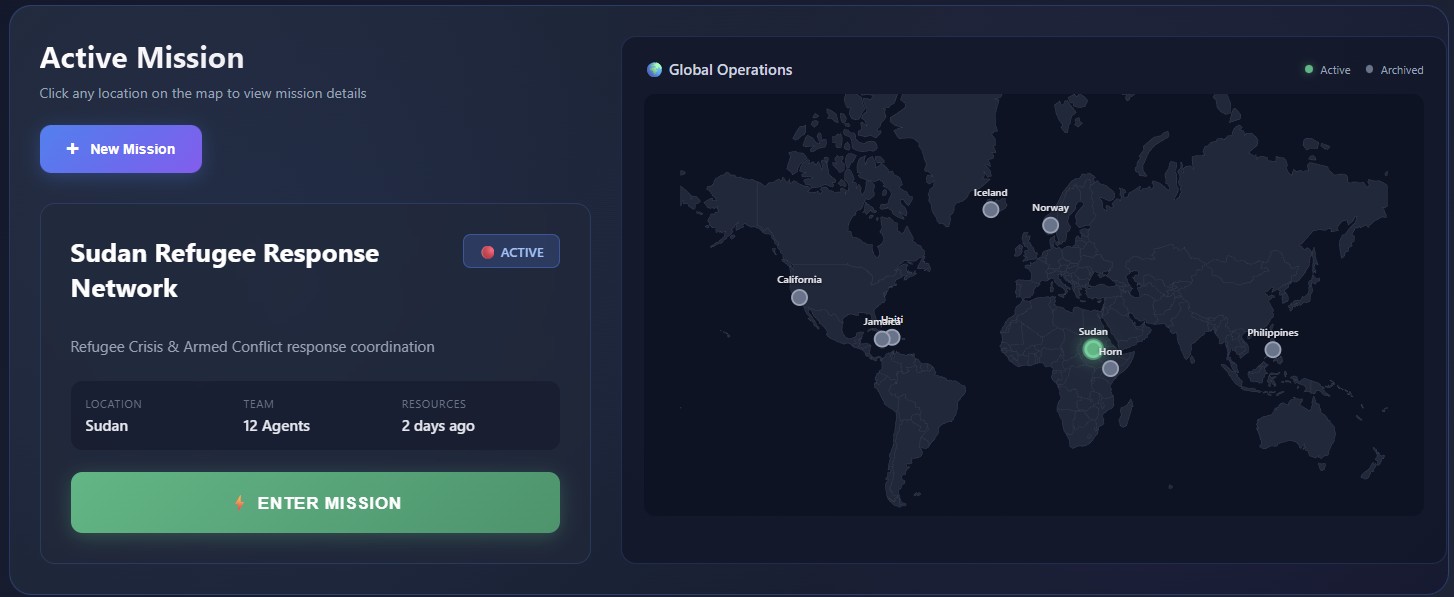Click the globe icon beside Global Operations
The height and width of the screenshot is (597, 1454).
655,69
